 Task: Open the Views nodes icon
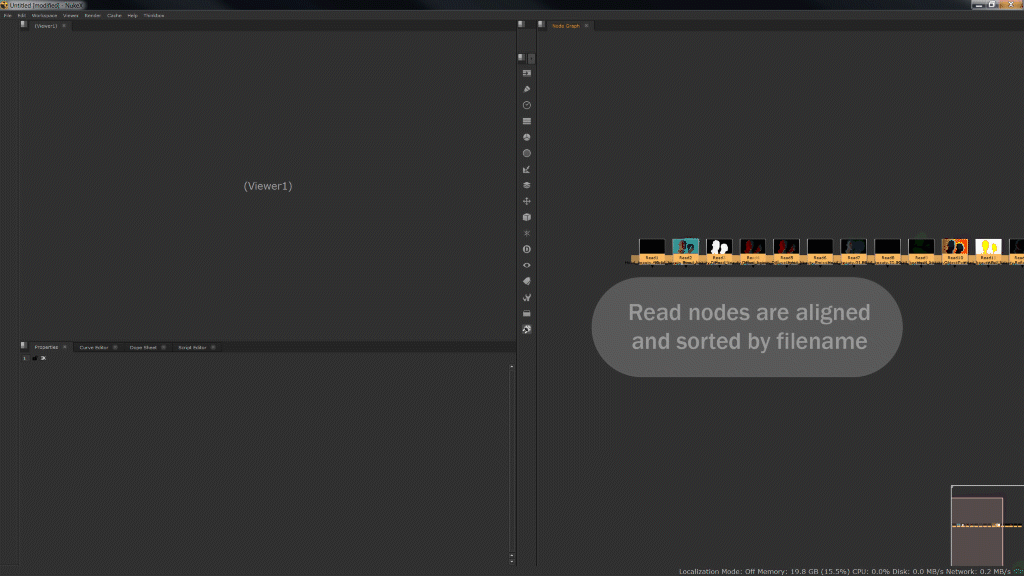click(x=527, y=264)
